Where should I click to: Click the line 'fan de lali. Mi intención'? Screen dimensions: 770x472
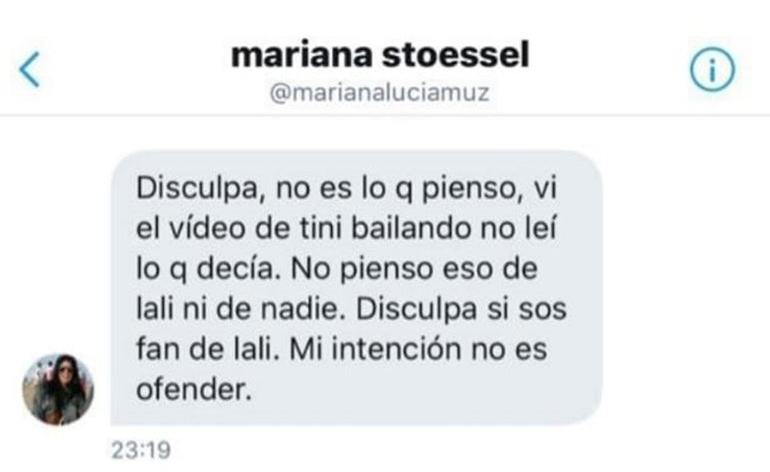pos(342,350)
